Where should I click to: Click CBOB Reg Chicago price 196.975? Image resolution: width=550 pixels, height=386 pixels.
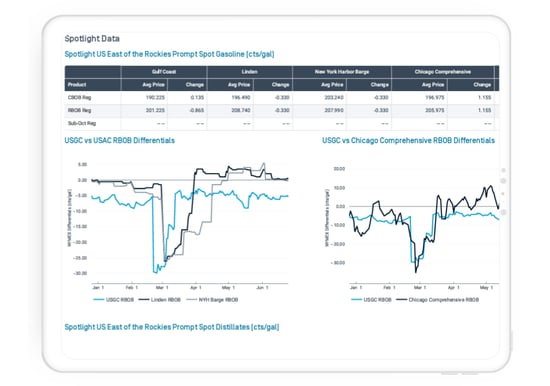click(x=435, y=98)
